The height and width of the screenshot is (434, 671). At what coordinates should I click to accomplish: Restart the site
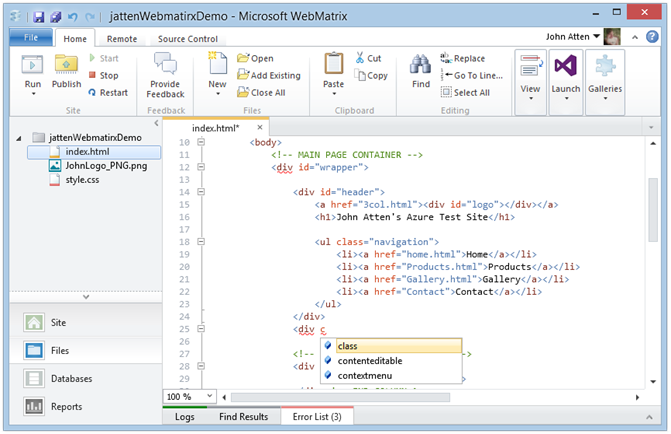(108, 92)
